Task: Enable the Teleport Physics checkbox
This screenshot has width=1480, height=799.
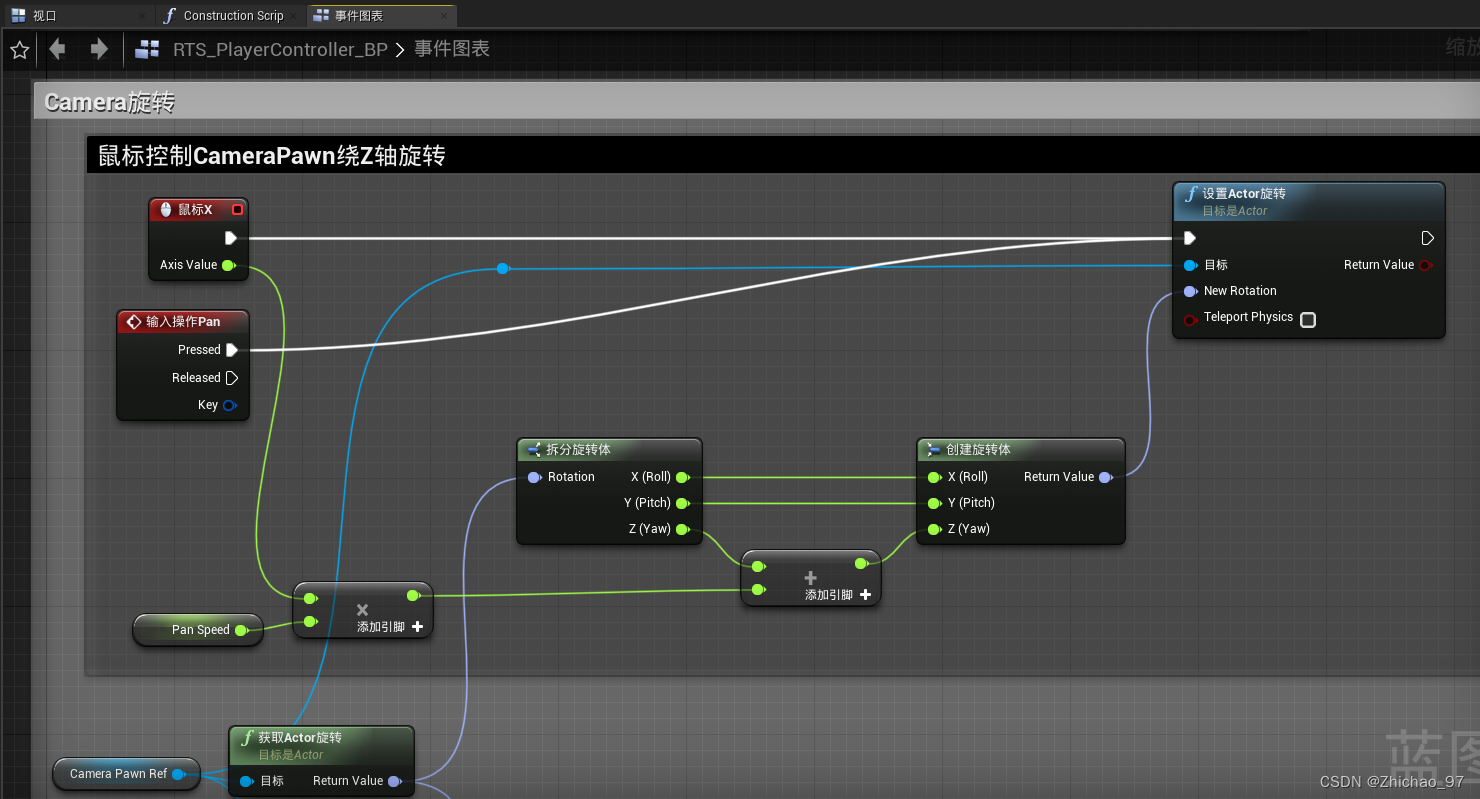Action: pyautogui.click(x=1308, y=319)
